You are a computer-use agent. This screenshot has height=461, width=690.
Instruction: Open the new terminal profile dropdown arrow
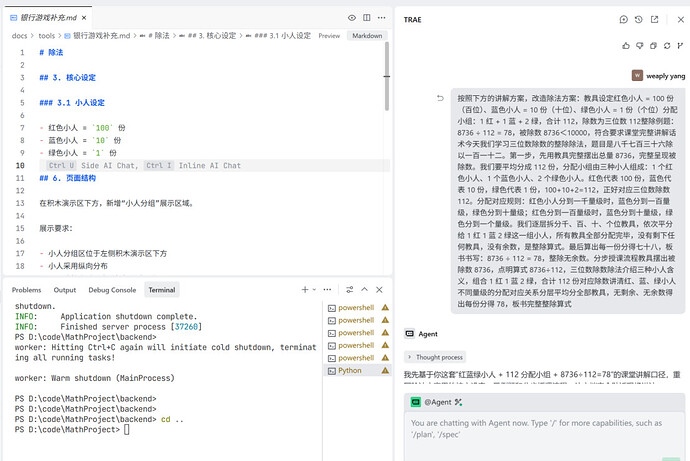click(x=314, y=289)
